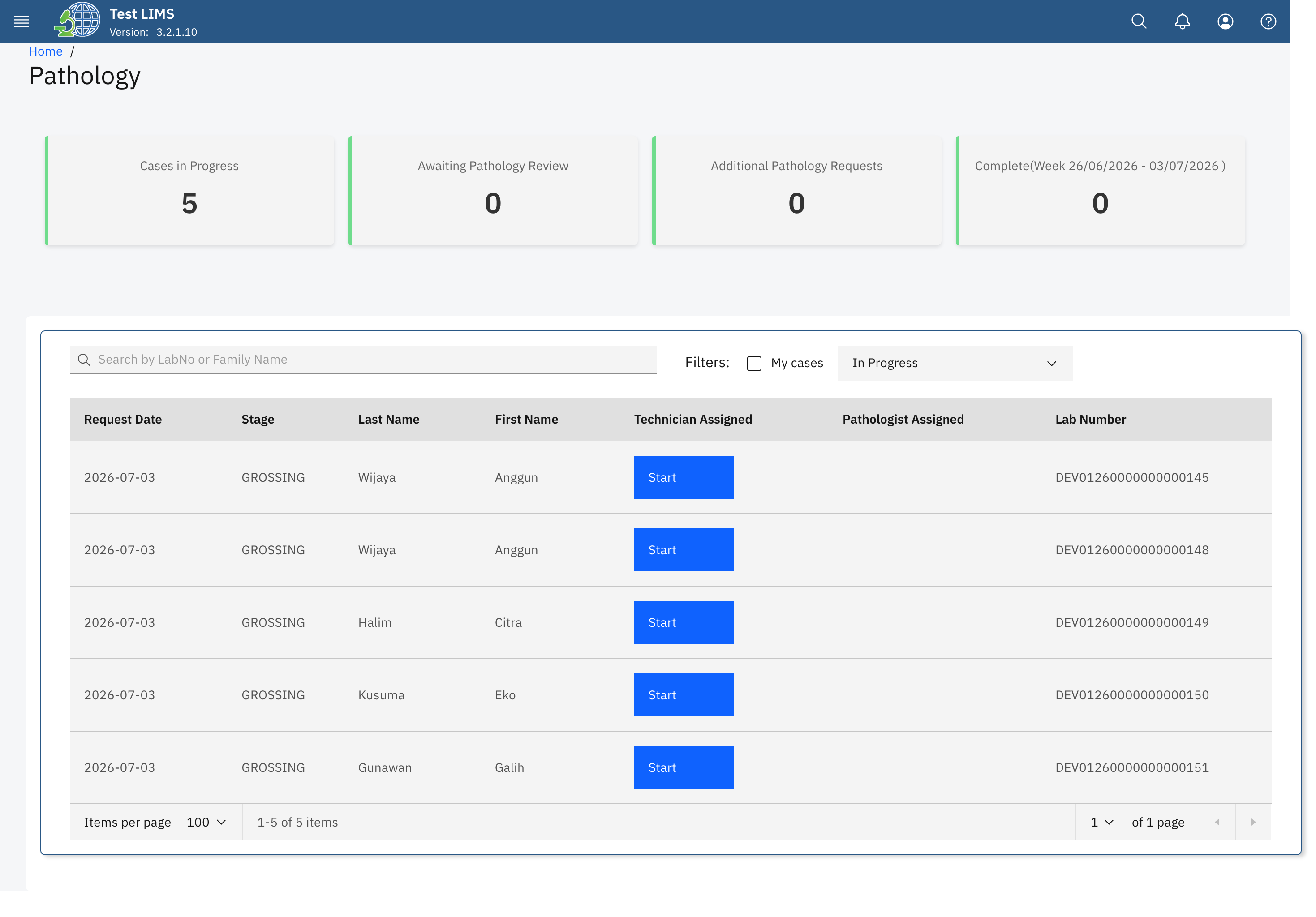Click first name Eko
Image resolution: width=1316 pixels, height=917 pixels.
point(505,694)
